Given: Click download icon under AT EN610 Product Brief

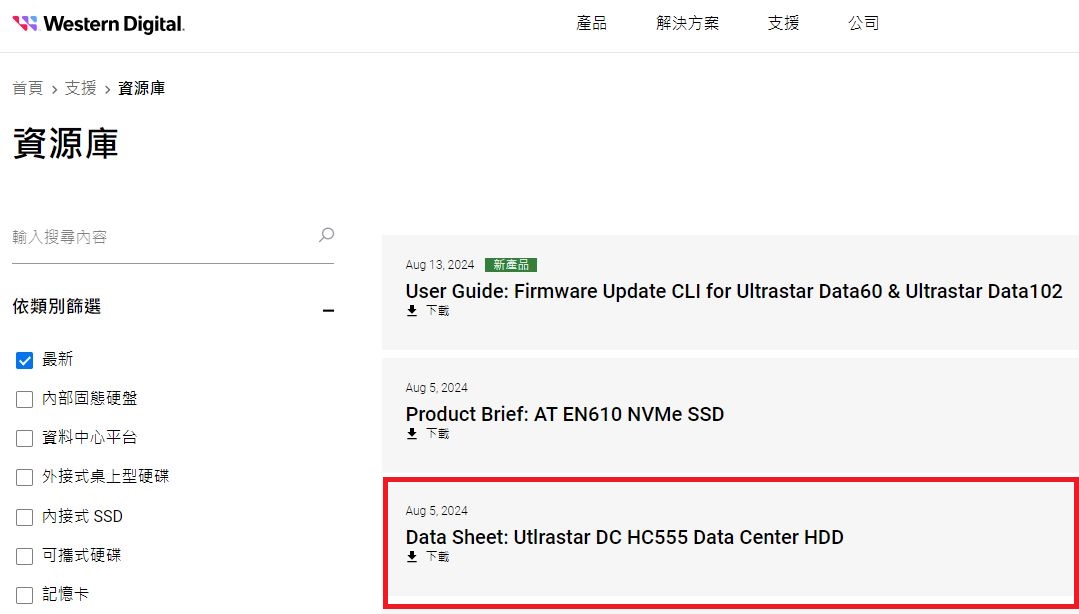Looking at the screenshot, I should pos(412,434).
